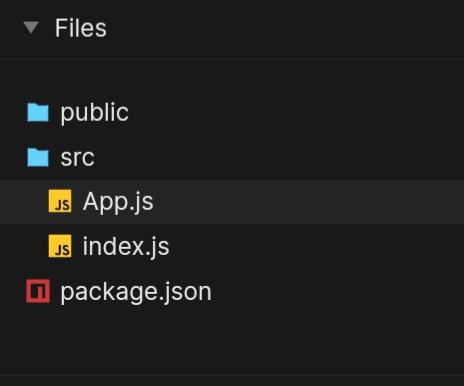Collapse the src folder by its name
464x386 pixels.
point(77,158)
